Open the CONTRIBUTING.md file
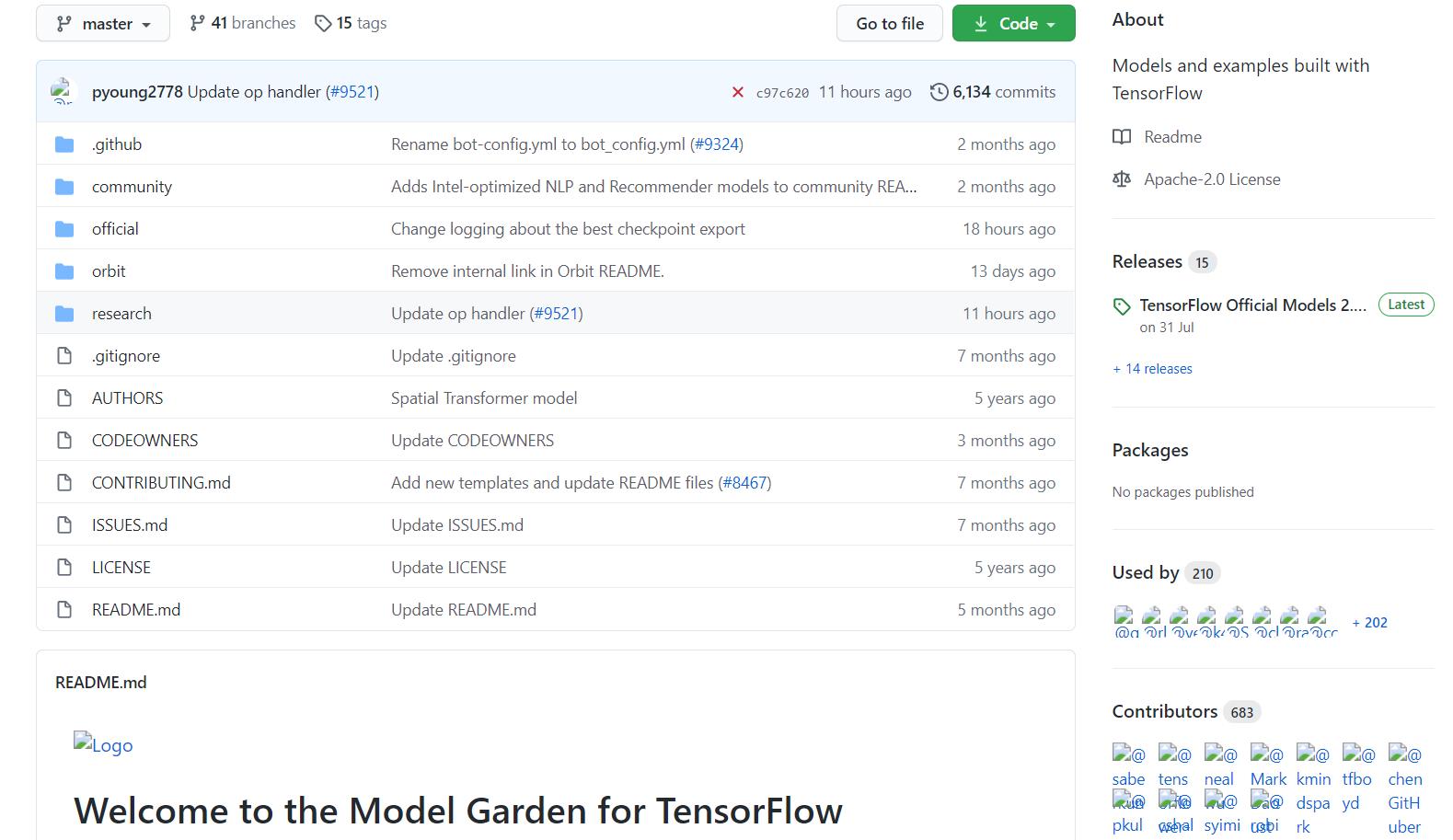Screen dimensions: 1453x840 [161, 483]
